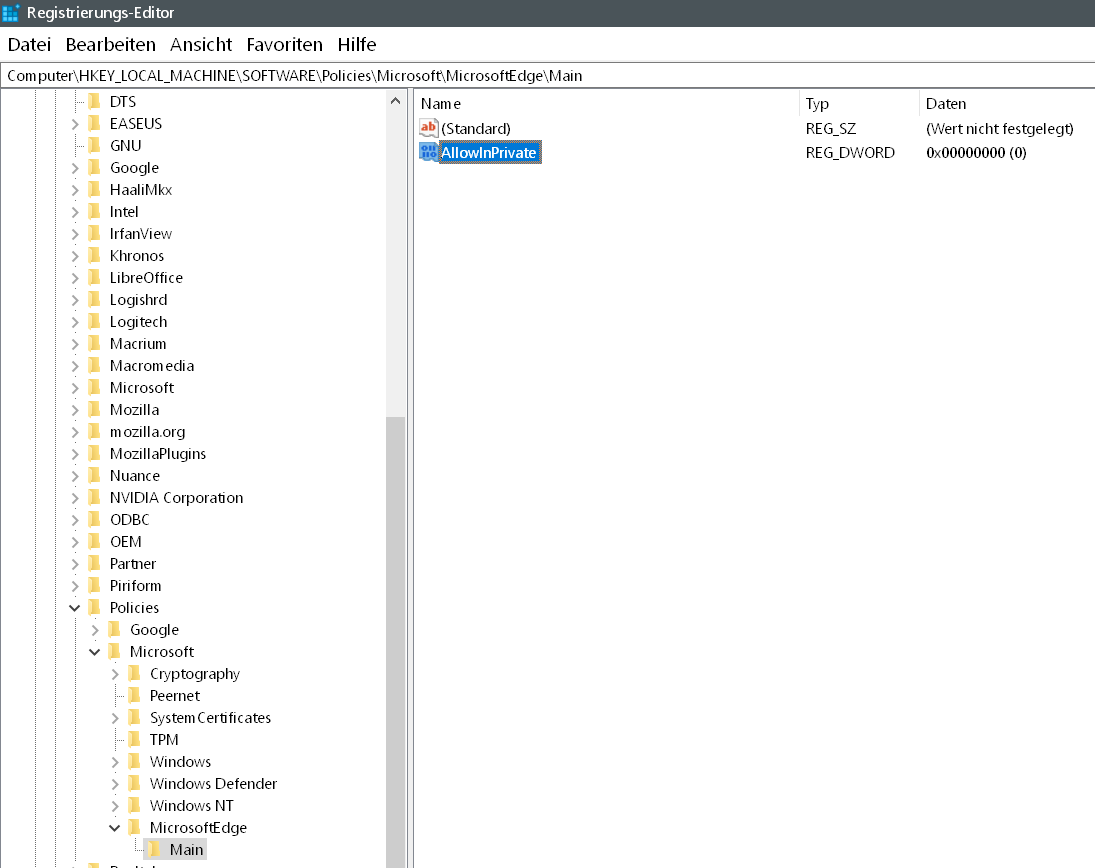Screen dimensions: 1095x868
Task: Expand the Cryptography key
Action: [x=115, y=674]
